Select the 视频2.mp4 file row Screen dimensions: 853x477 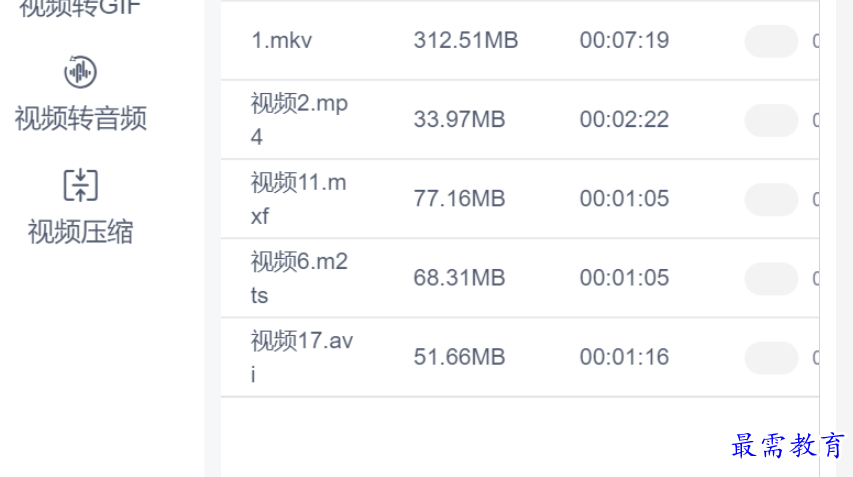pos(300,120)
